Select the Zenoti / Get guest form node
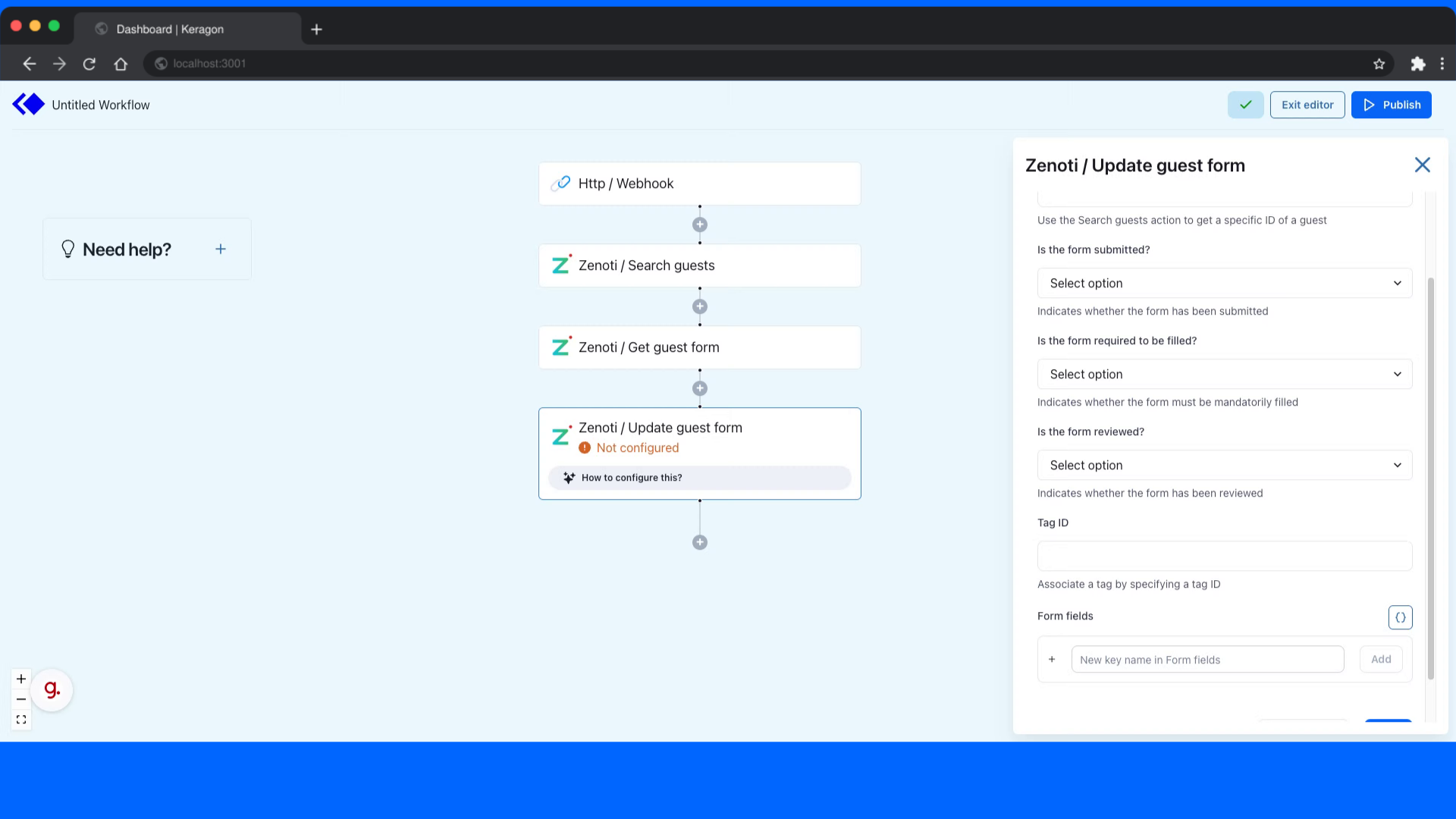Image resolution: width=1456 pixels, height=819 pixels. 699,347
